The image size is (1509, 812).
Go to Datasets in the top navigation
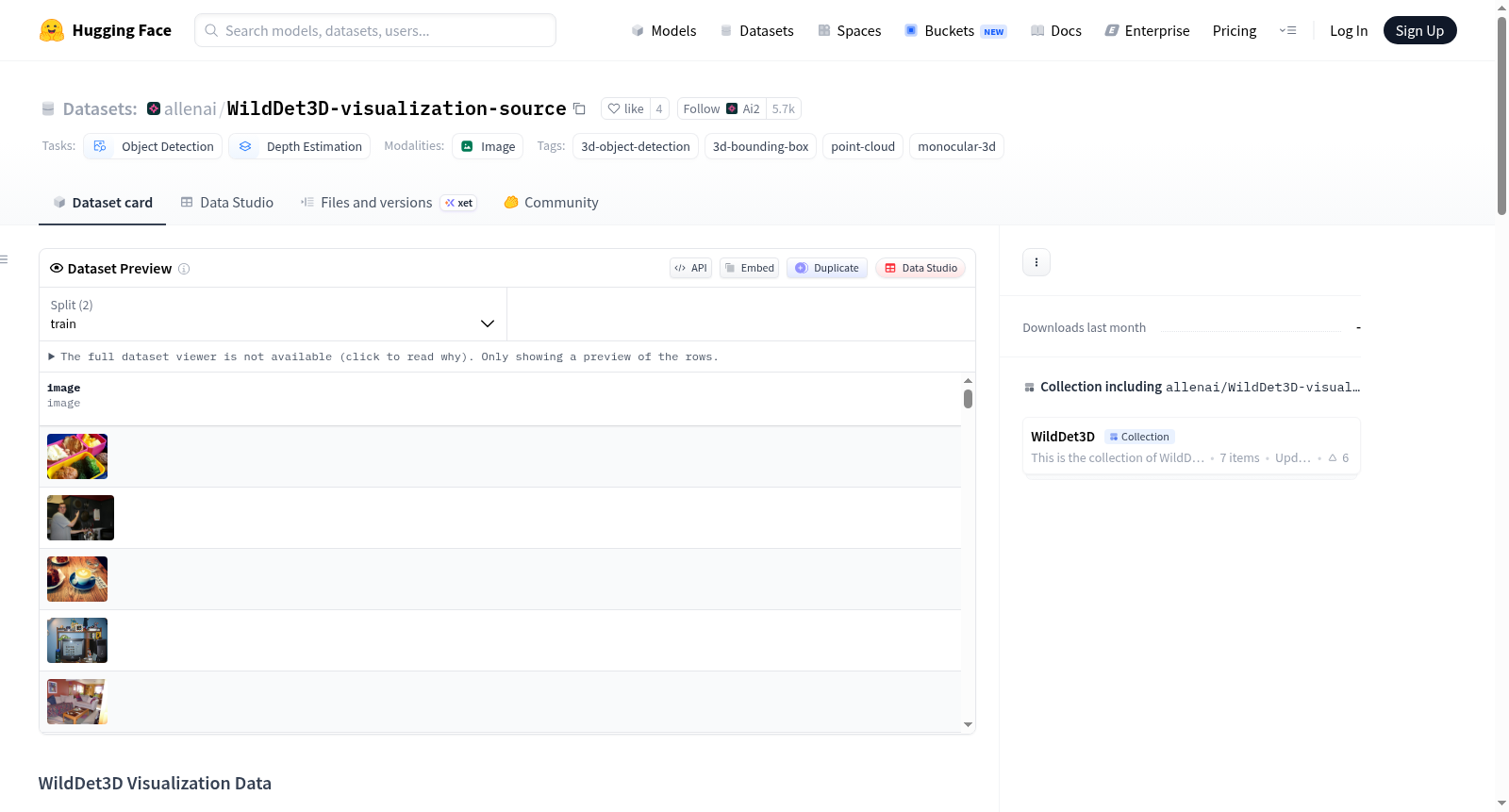tap(756, 31)
